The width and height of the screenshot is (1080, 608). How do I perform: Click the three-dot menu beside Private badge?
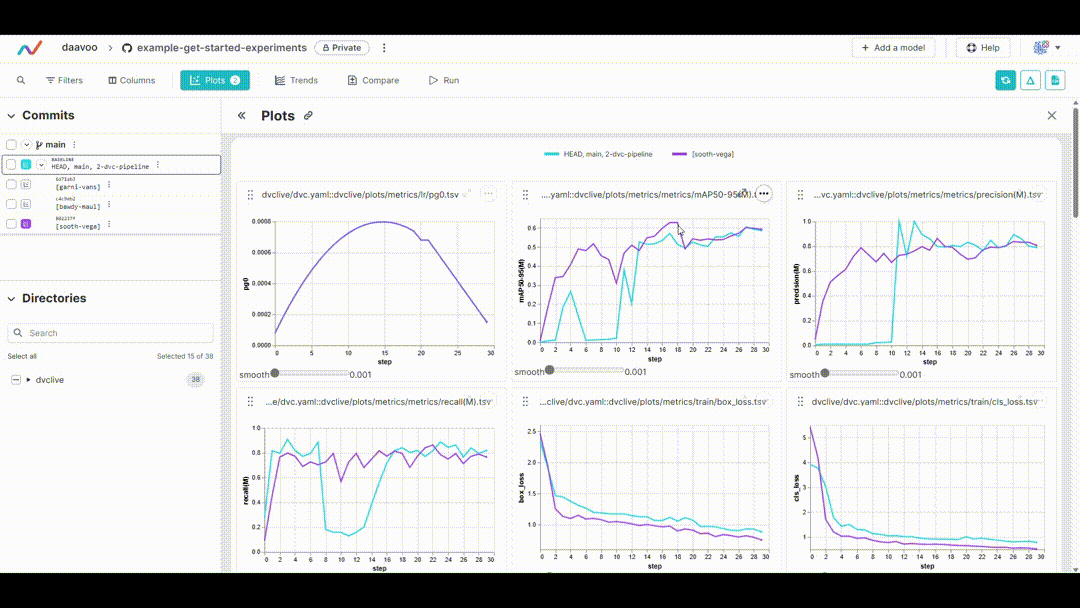[x=384, y=48]
